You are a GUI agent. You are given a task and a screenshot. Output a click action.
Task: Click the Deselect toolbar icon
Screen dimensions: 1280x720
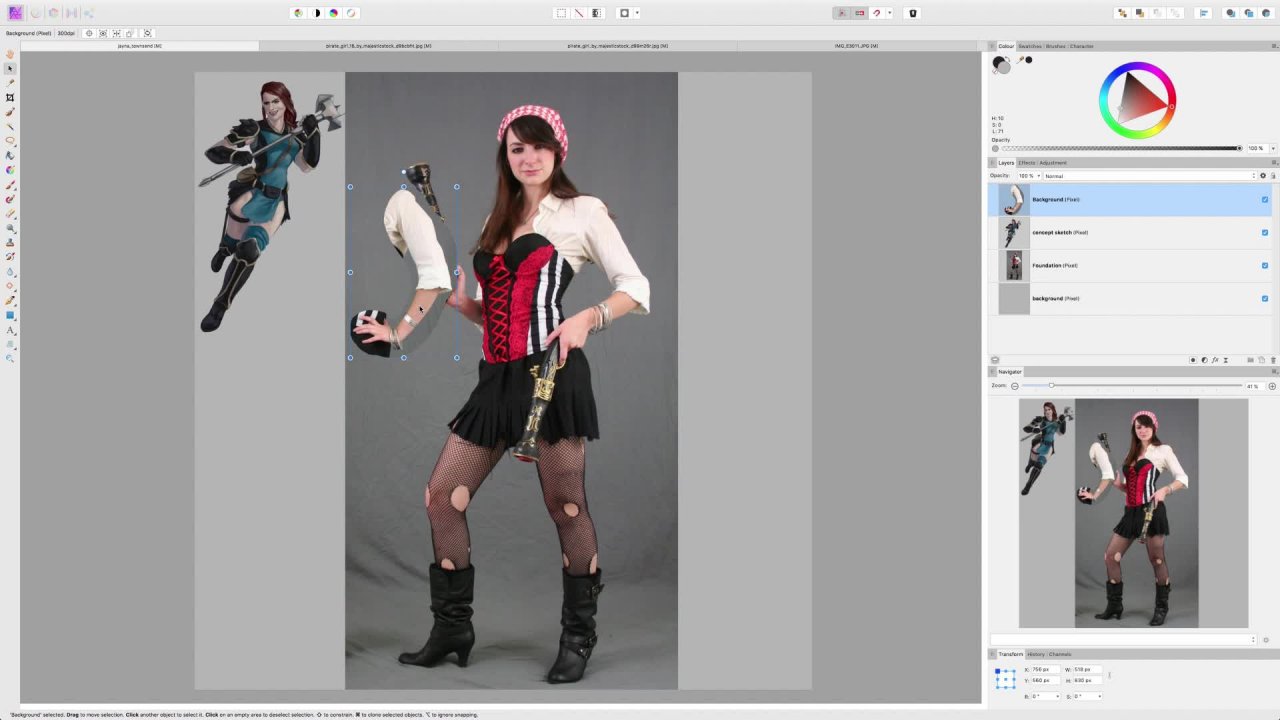pos(578,13)
